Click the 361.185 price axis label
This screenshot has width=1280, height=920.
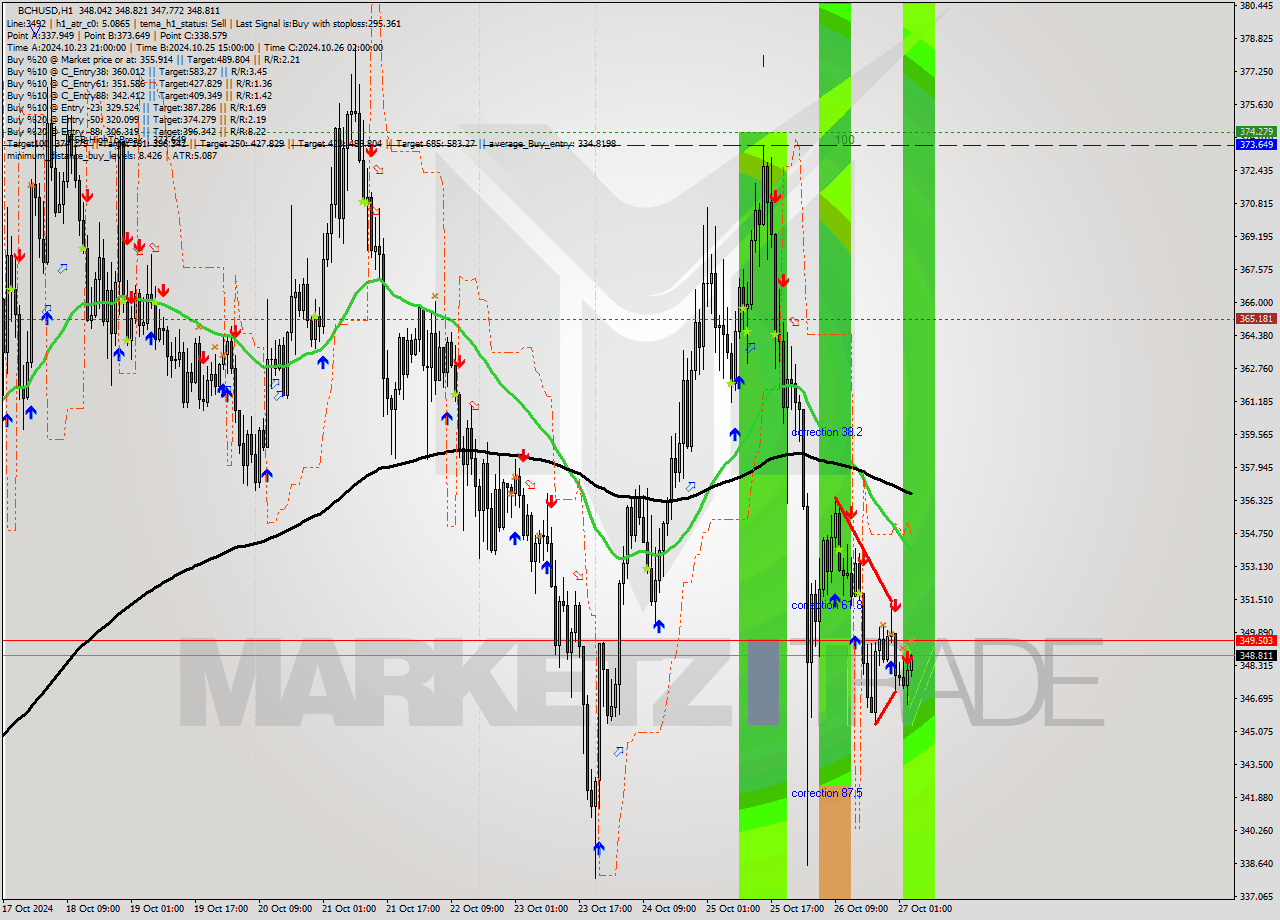(1256, 402)
